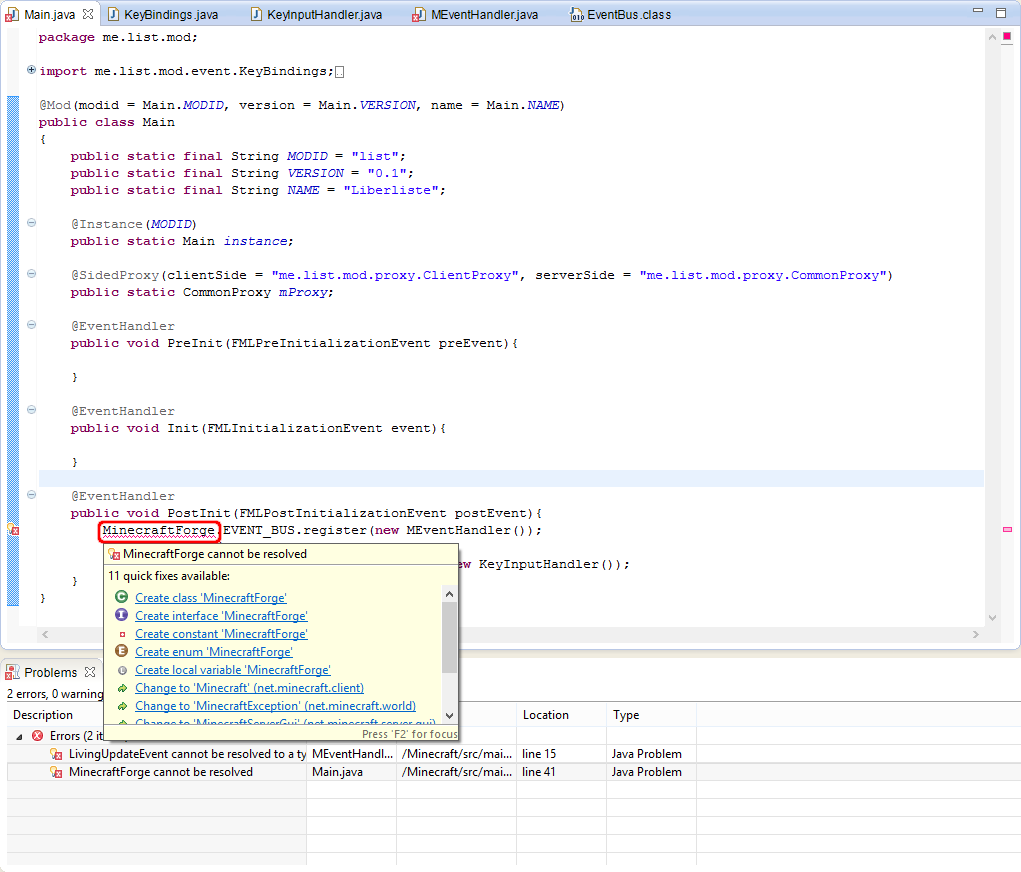Collapse the @SidedProxy field fold marker
The image size is (1021, 872).
31,274
